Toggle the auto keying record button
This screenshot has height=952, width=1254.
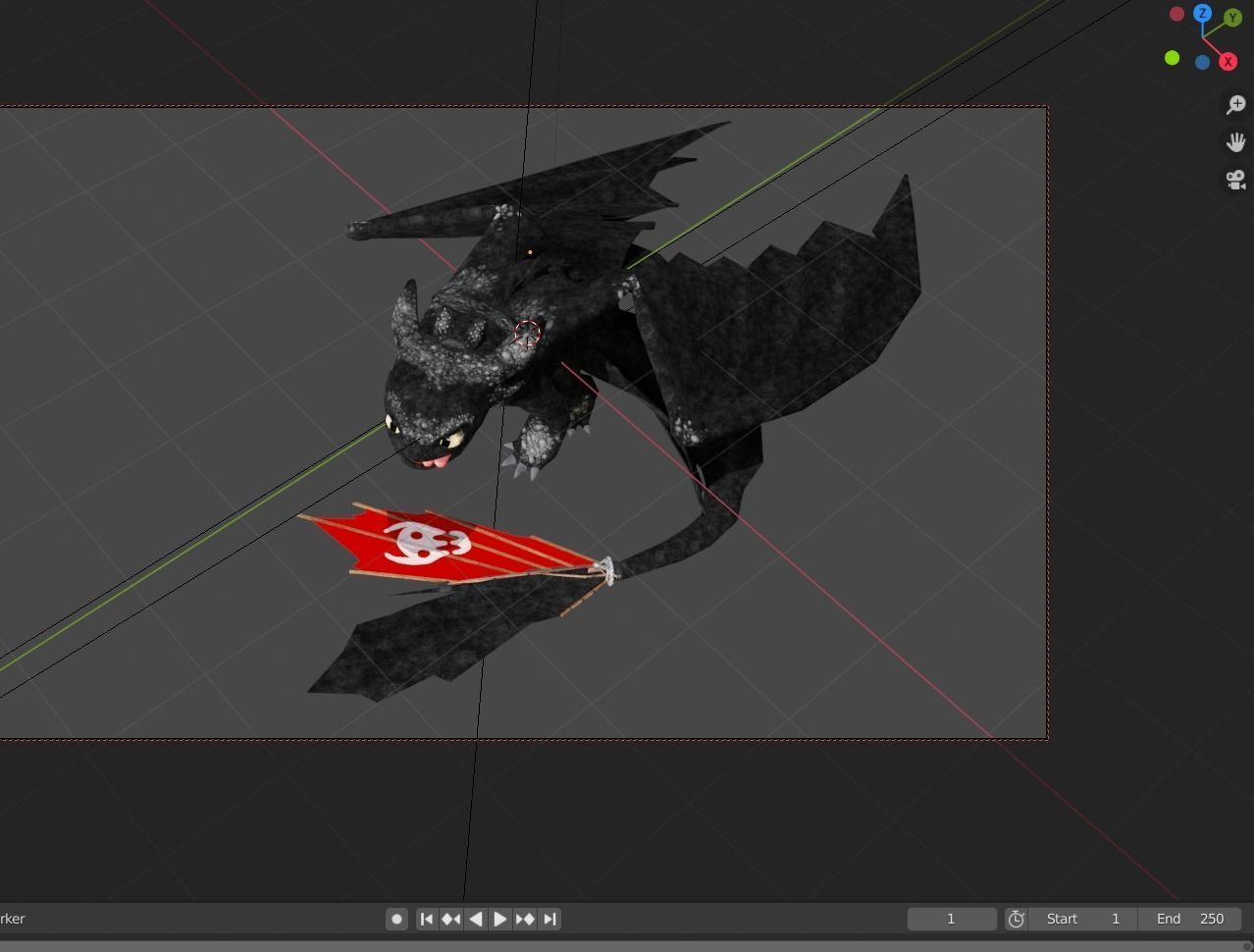pos(396,919)
